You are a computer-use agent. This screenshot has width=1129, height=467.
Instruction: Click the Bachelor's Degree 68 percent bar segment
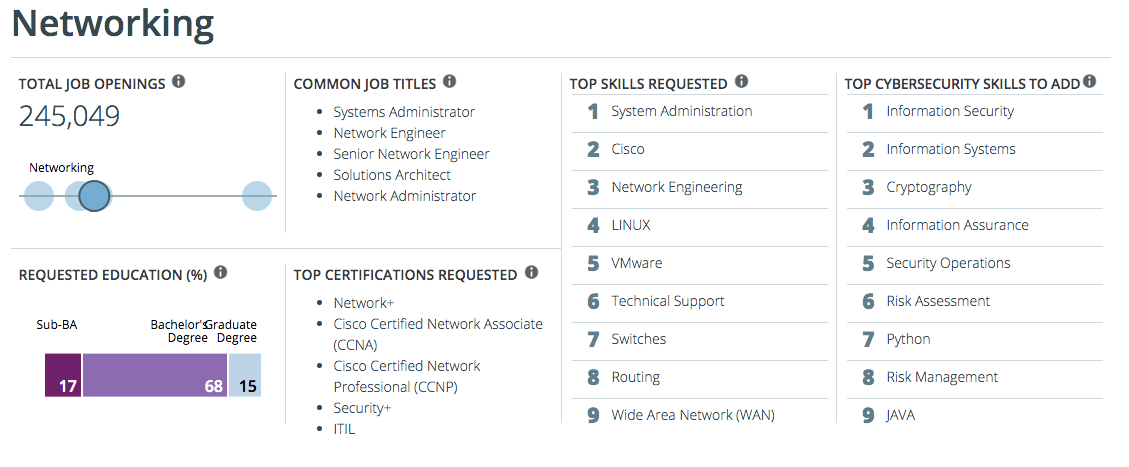[155, 375]
